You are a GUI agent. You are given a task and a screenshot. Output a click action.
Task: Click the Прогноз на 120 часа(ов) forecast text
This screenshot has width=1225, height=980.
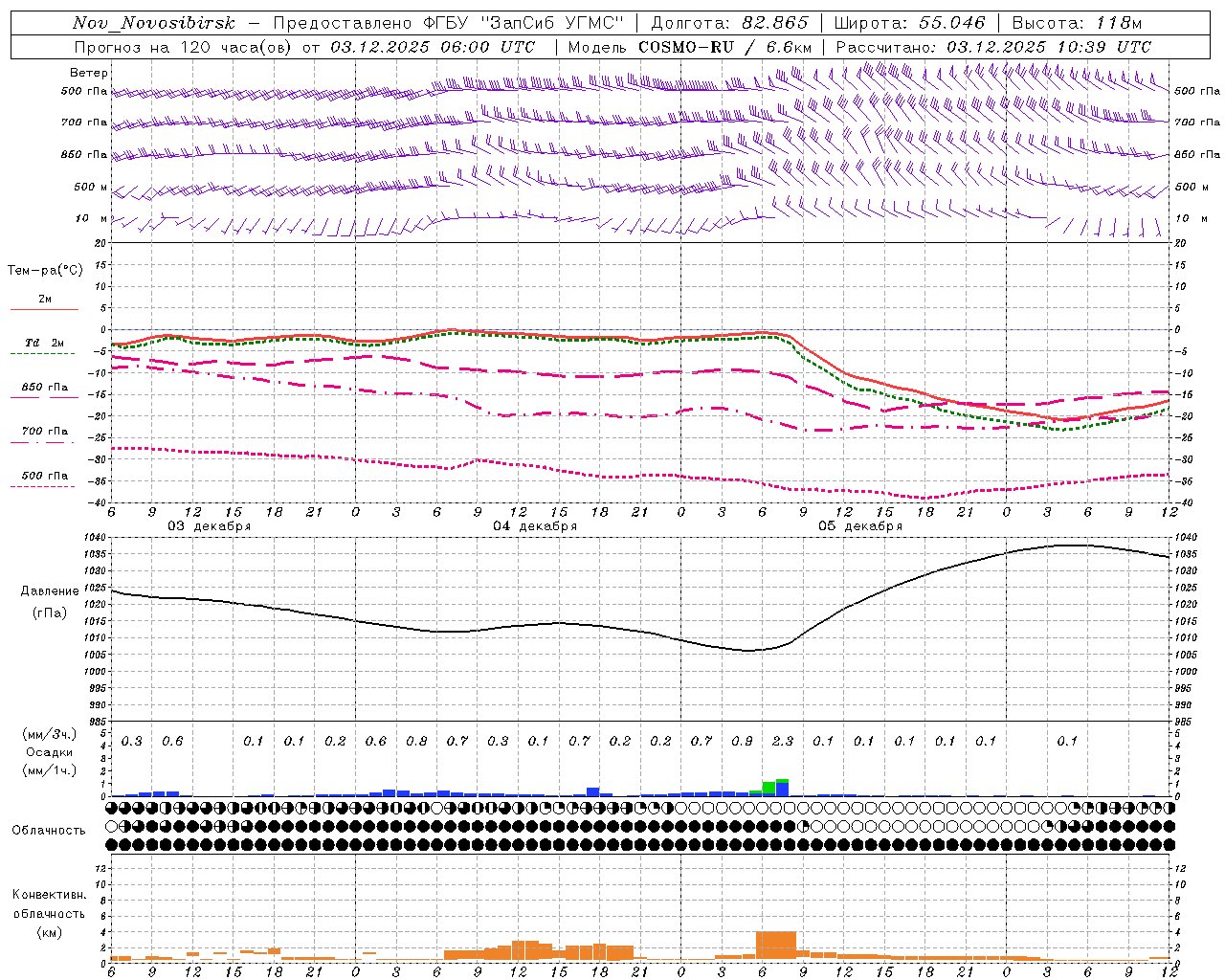(183, 47)
